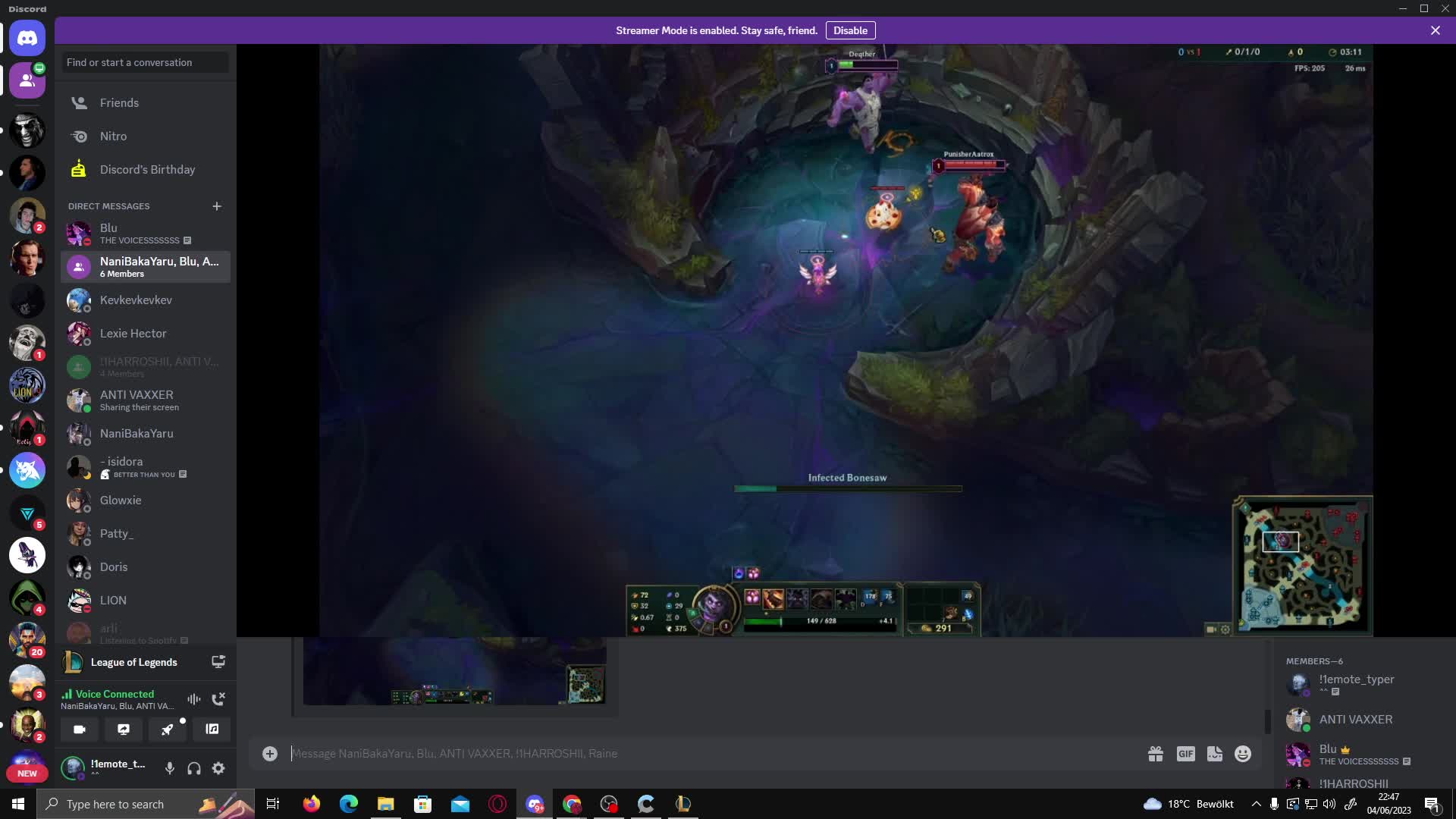The height and width of the screenshot is (819, 1456).
Task: Mute the microphone in user panel
Action: point(170,768)
